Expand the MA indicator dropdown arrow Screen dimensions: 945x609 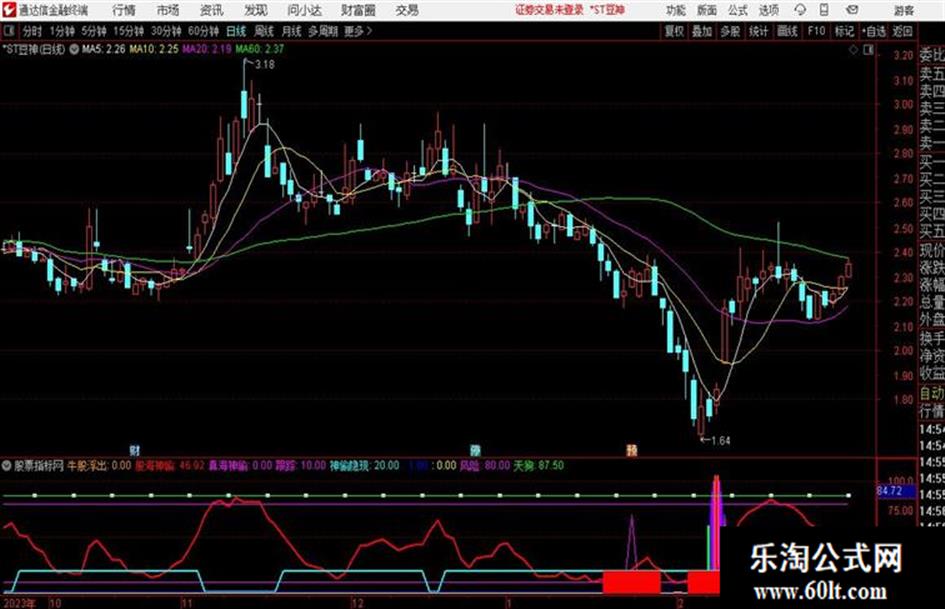pyautogui.click(x=74, y=49)
